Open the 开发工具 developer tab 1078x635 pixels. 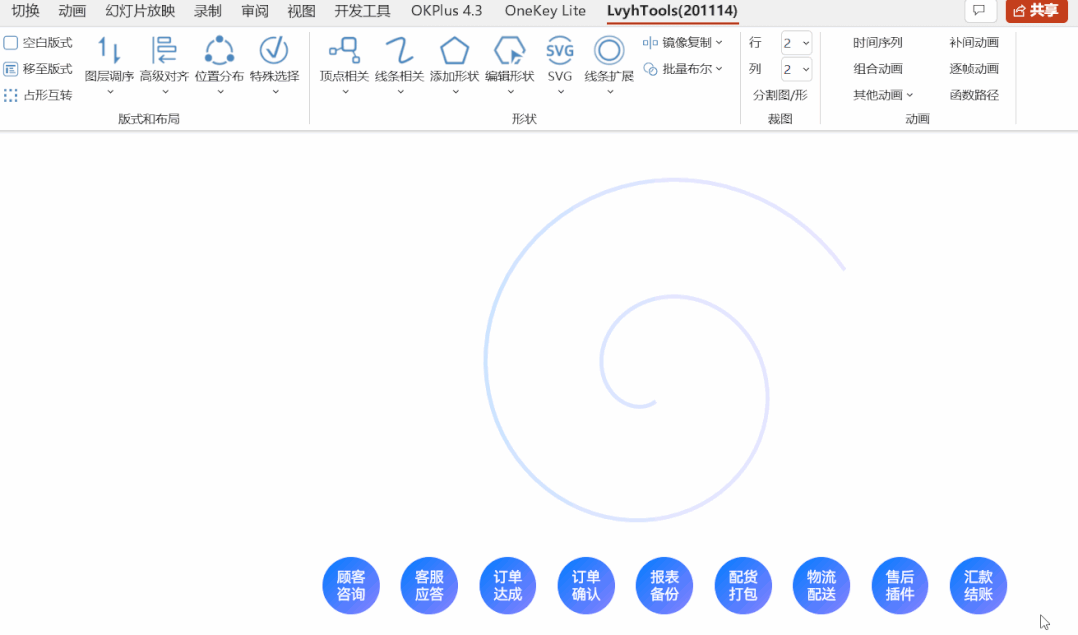pyautogui.click(x=362, y=11)
